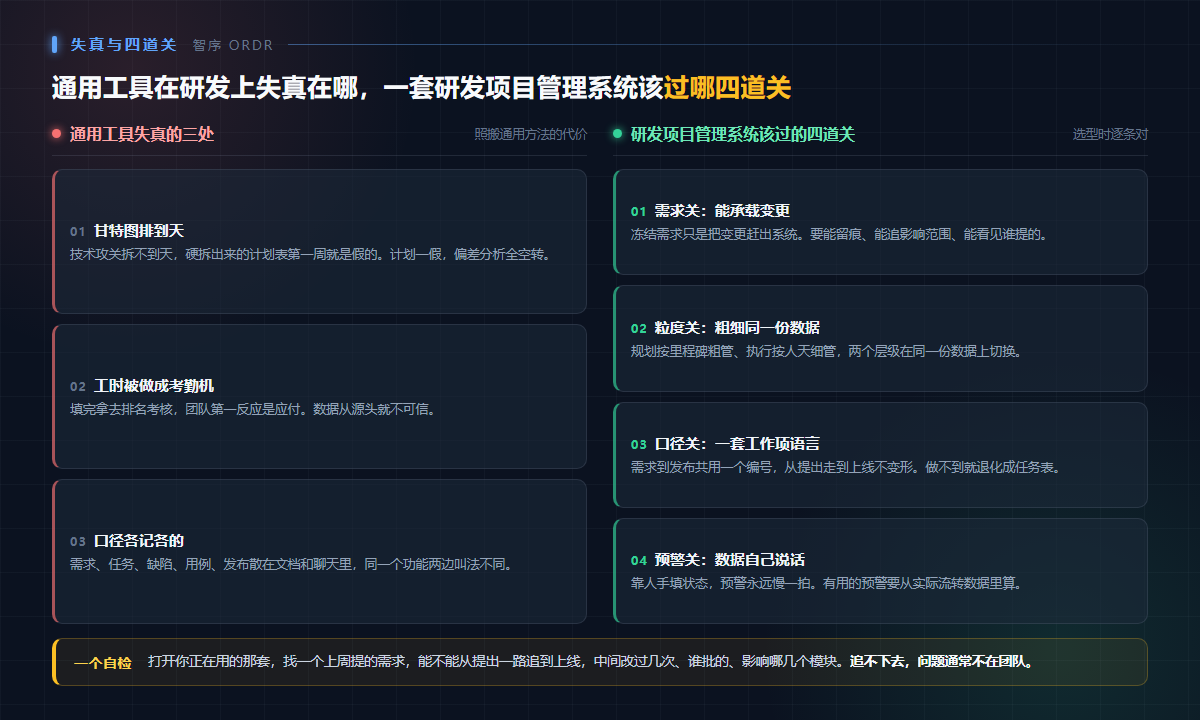
Task: Select the card title '口径各记各的'
Action: 139,541
